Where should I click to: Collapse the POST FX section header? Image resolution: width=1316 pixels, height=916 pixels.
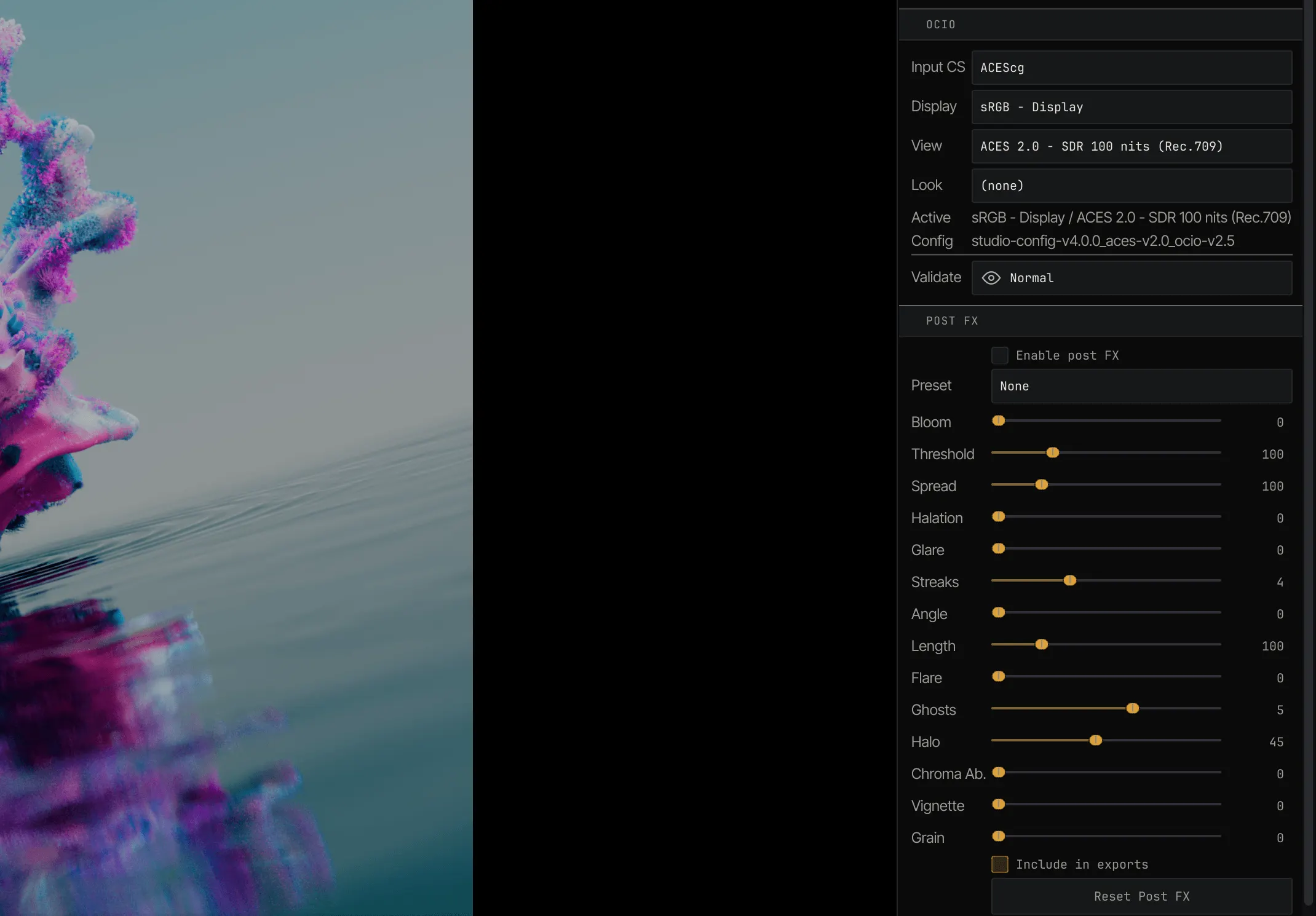pos(1100,321)
